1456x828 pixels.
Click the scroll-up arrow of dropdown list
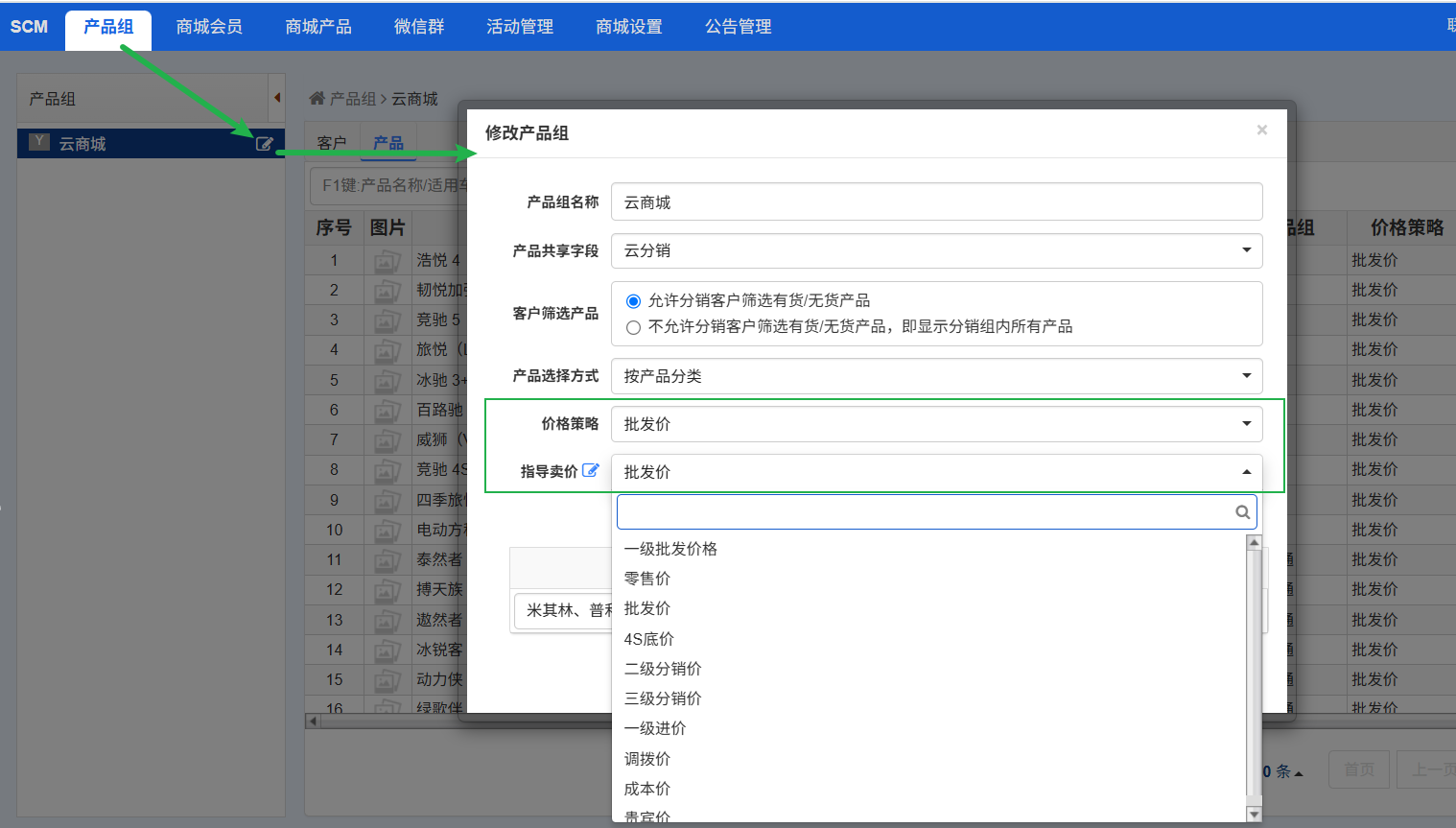(1254, 543)
